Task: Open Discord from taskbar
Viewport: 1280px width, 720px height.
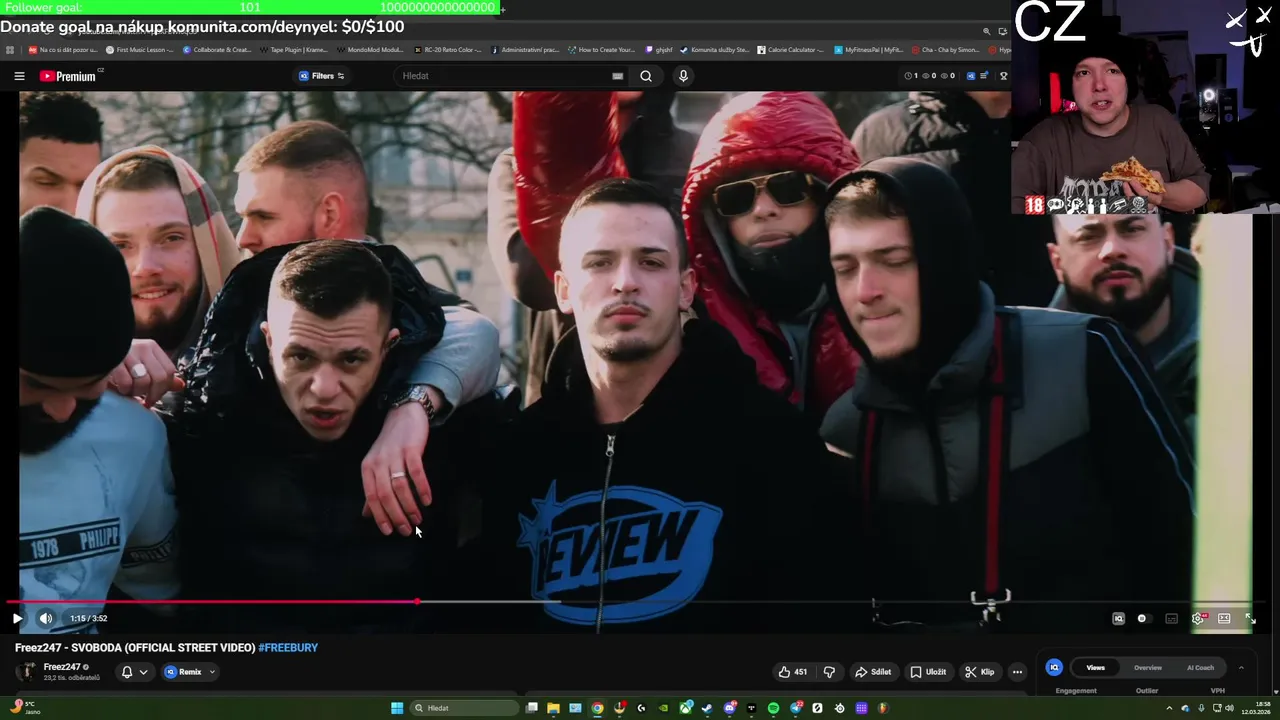Action: click(729, 708)
